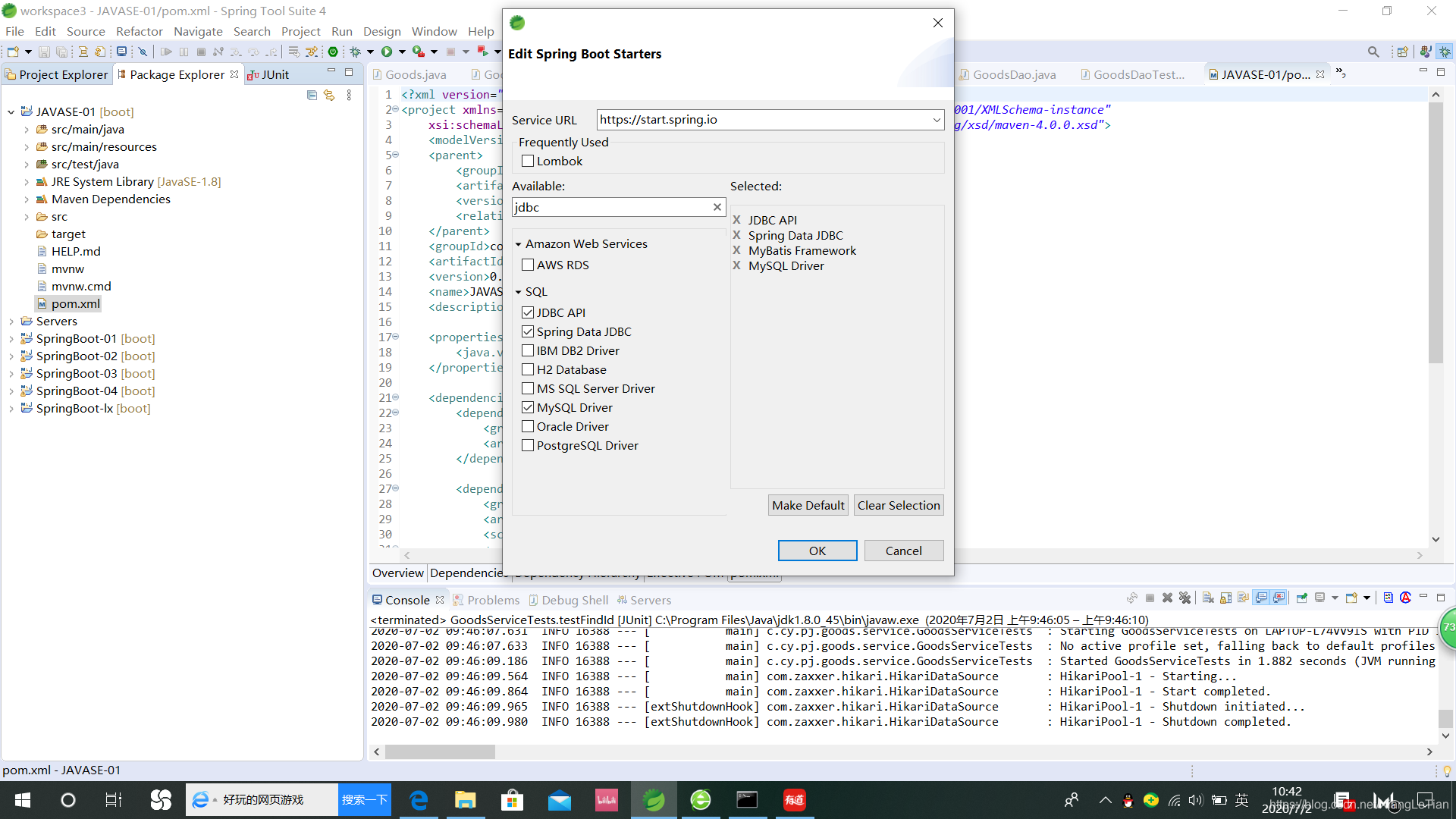Click Remove Launch icon in Console toolbar

[1167, 598]
